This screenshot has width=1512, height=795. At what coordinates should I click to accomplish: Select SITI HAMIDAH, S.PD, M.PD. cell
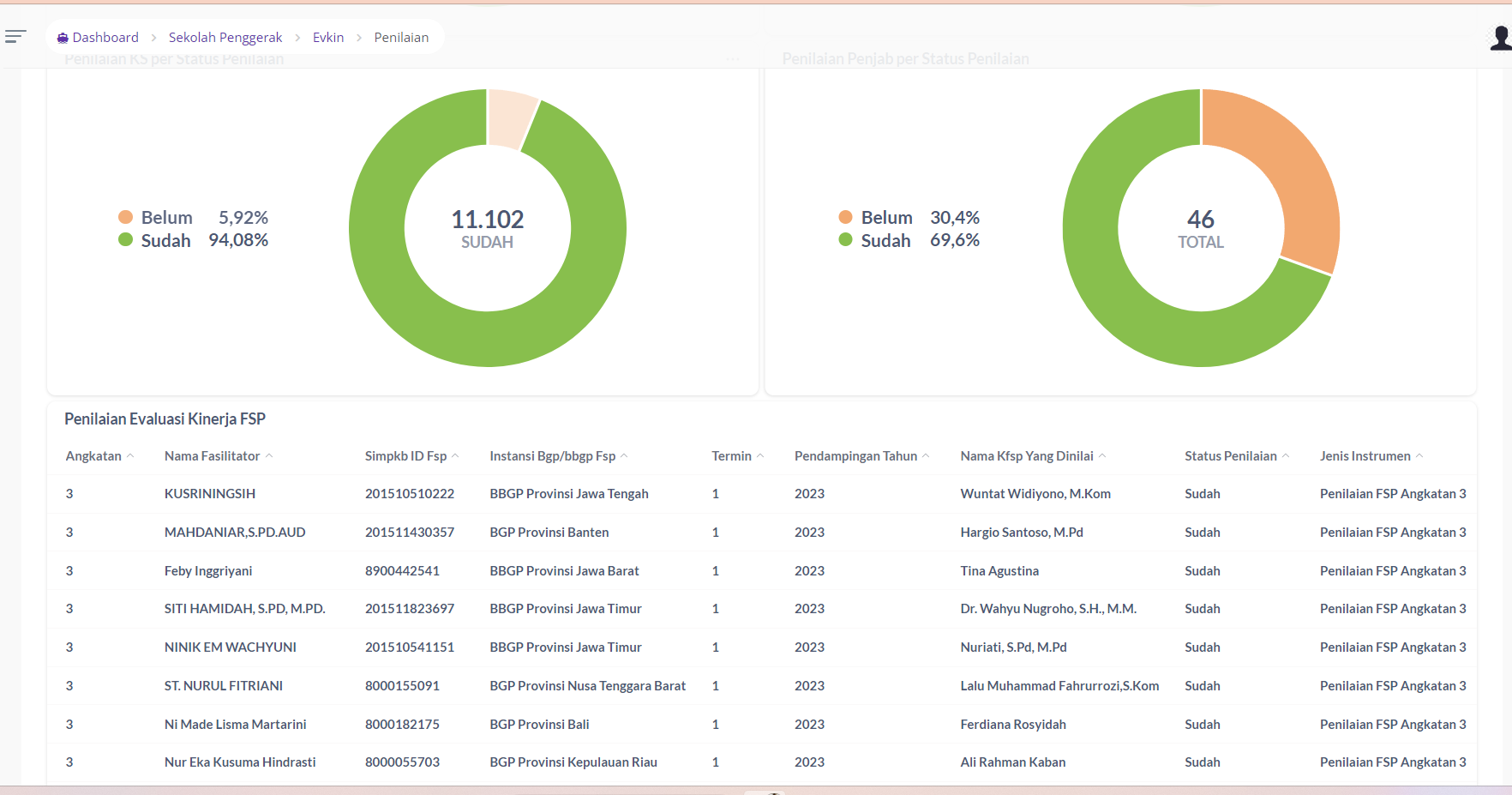(x=245, y=609)
